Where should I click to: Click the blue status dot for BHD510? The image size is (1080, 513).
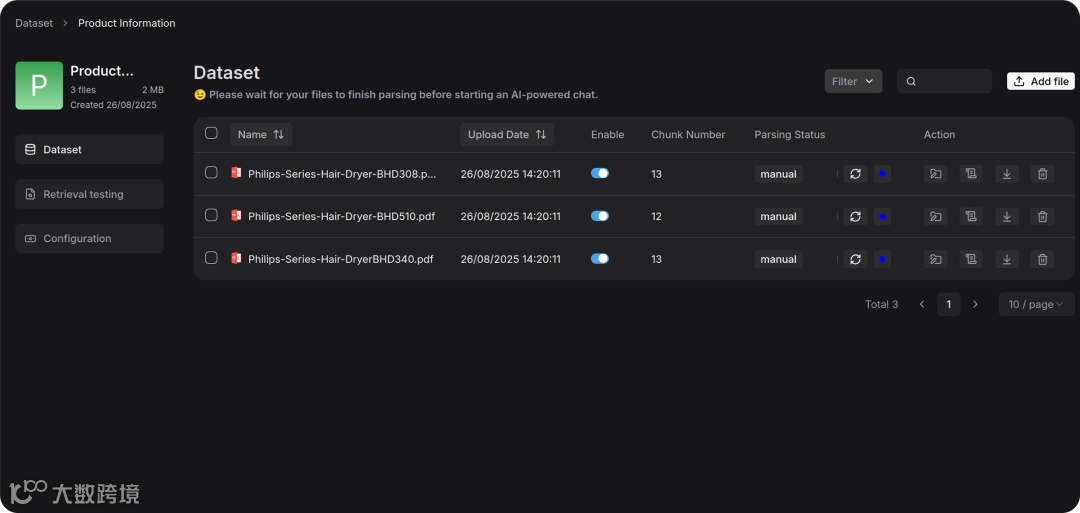click(x=882, y=216)
